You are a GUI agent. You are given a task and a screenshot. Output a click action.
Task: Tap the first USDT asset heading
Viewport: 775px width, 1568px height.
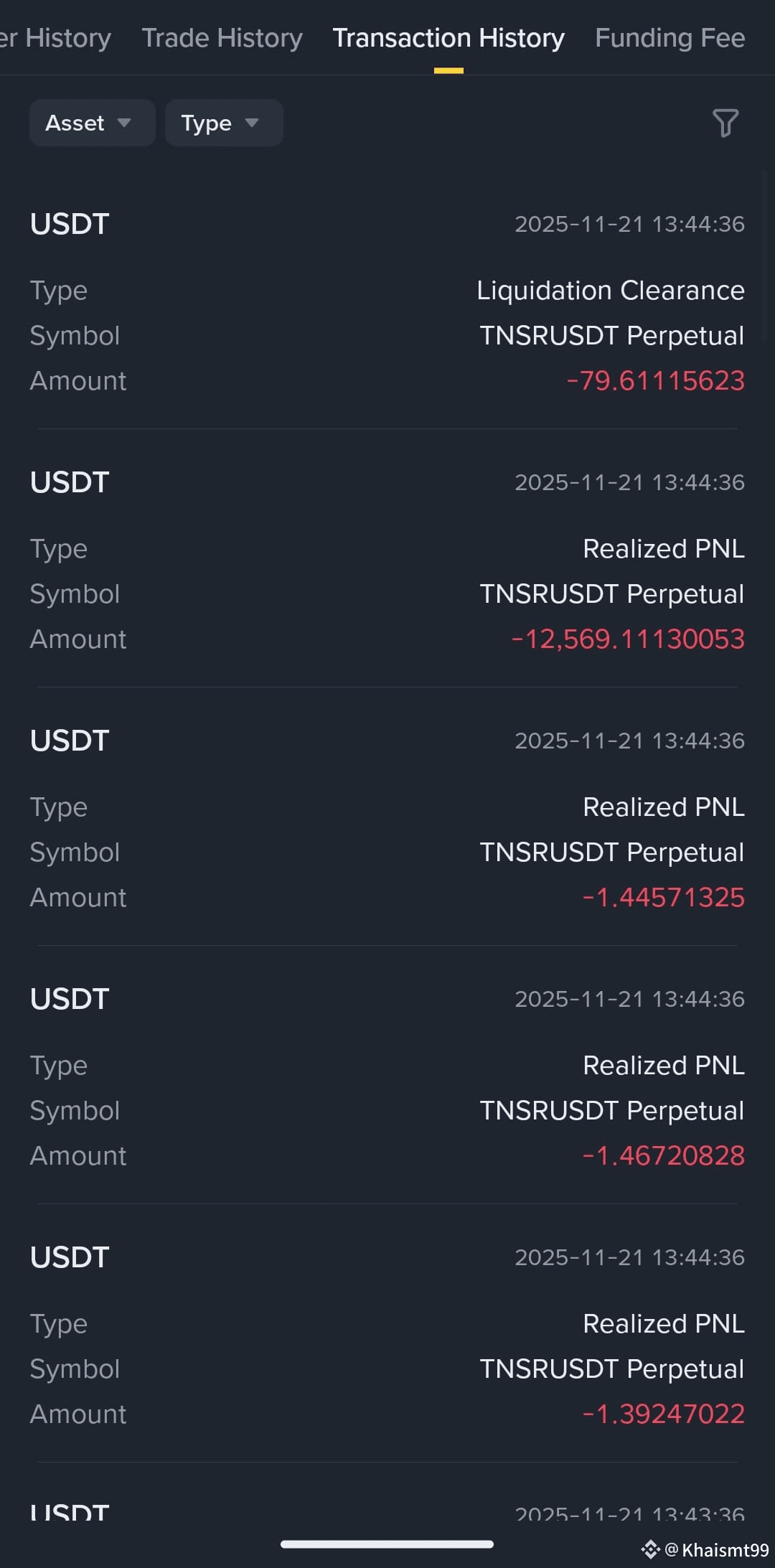pos(70,224)
